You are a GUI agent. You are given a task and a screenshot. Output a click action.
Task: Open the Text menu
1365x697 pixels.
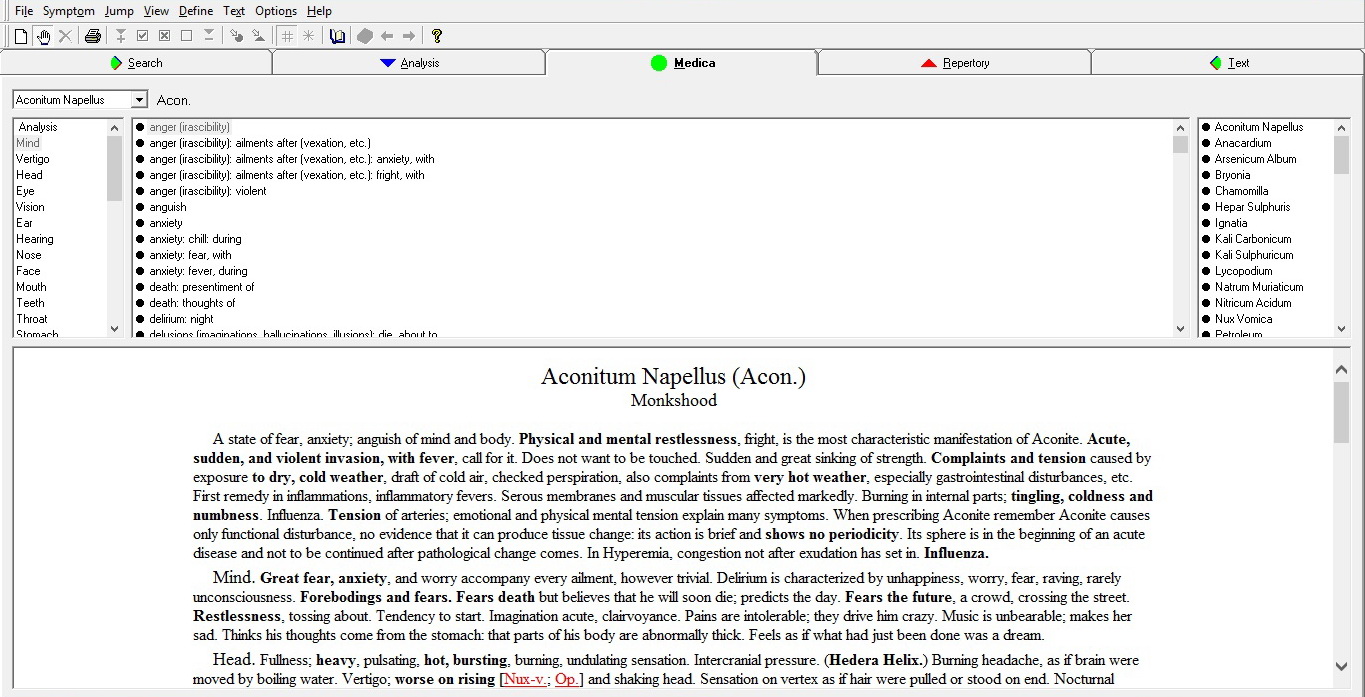click(234, 11)
